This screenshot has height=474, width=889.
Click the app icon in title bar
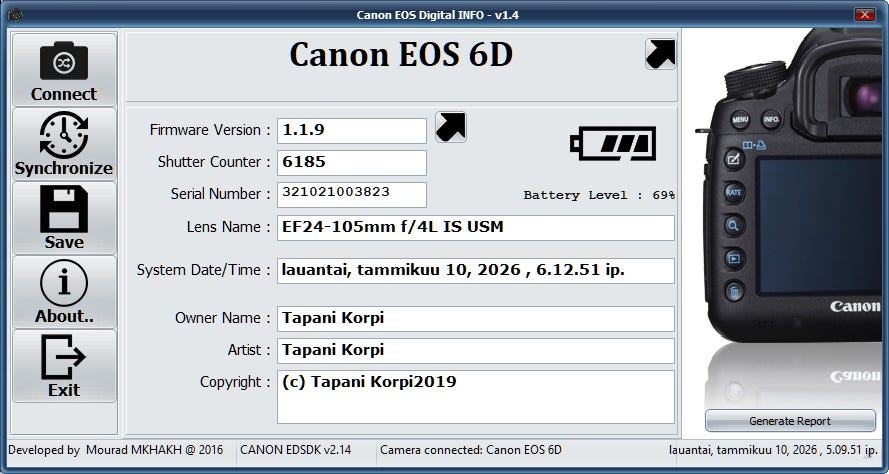pyautogui.click(x=15, y=15)
